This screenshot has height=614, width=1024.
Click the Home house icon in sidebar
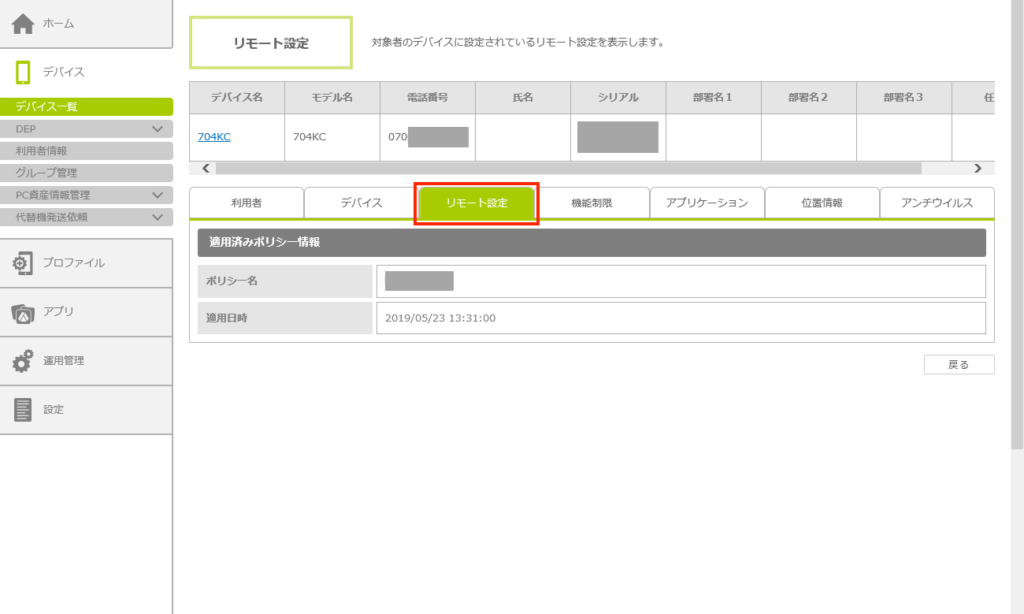(23, 24)
